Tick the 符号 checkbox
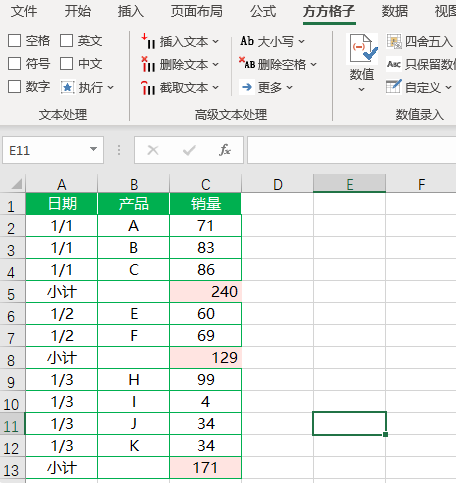This screenshot has width=461, height=490. pyautogui.click(x=14, y=63)
